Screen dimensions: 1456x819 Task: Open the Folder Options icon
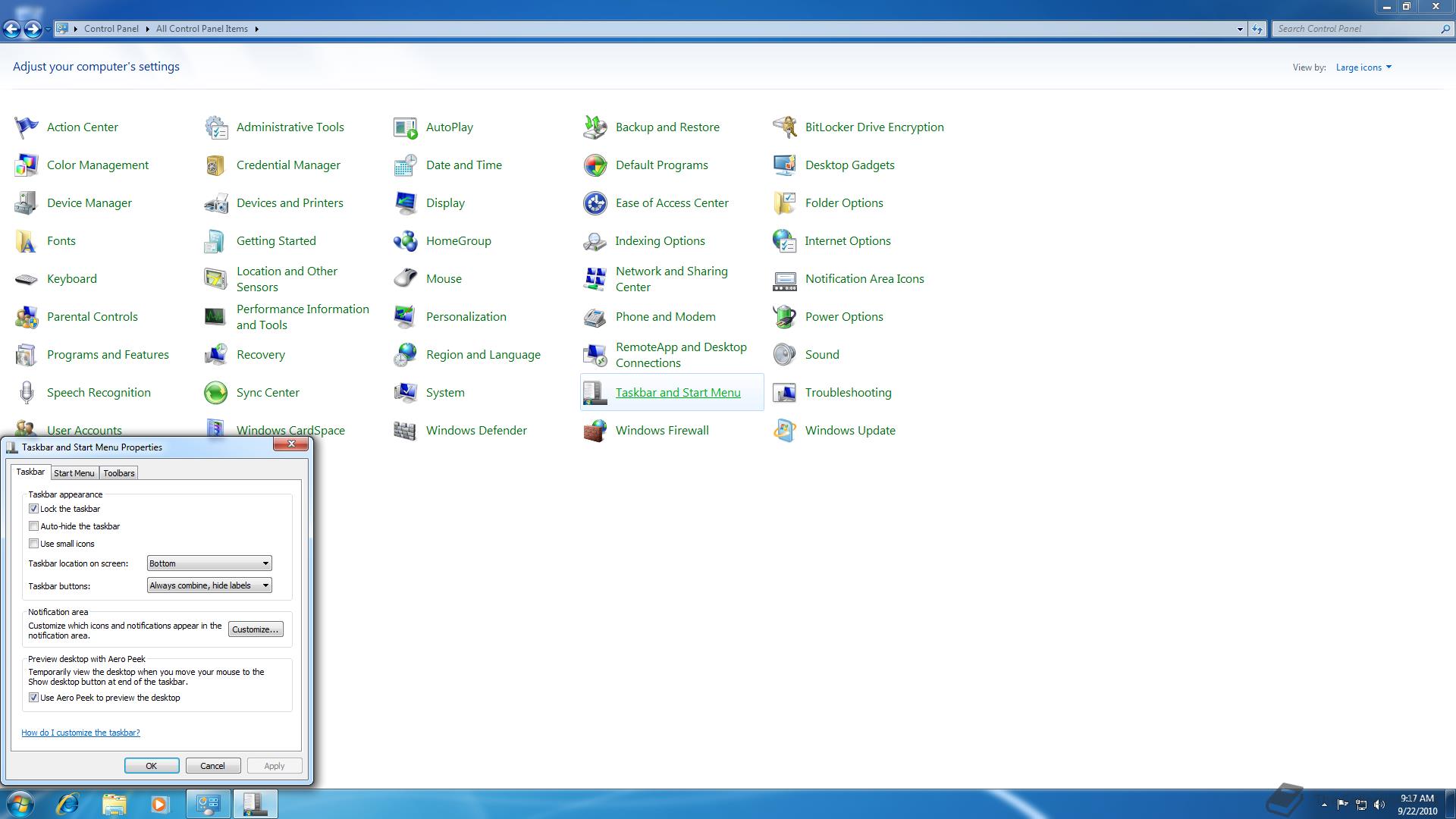click(785, 203)
